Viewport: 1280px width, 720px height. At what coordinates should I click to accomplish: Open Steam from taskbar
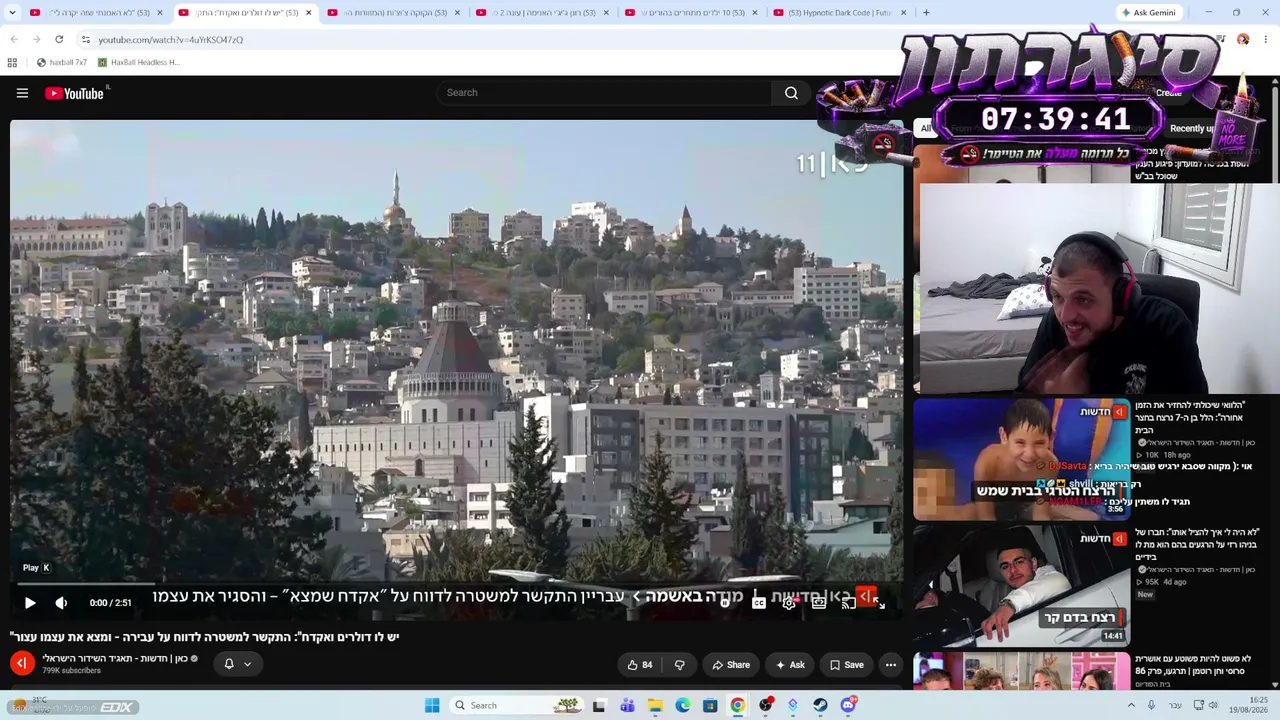pyautogui.click(x=820, y=706)
